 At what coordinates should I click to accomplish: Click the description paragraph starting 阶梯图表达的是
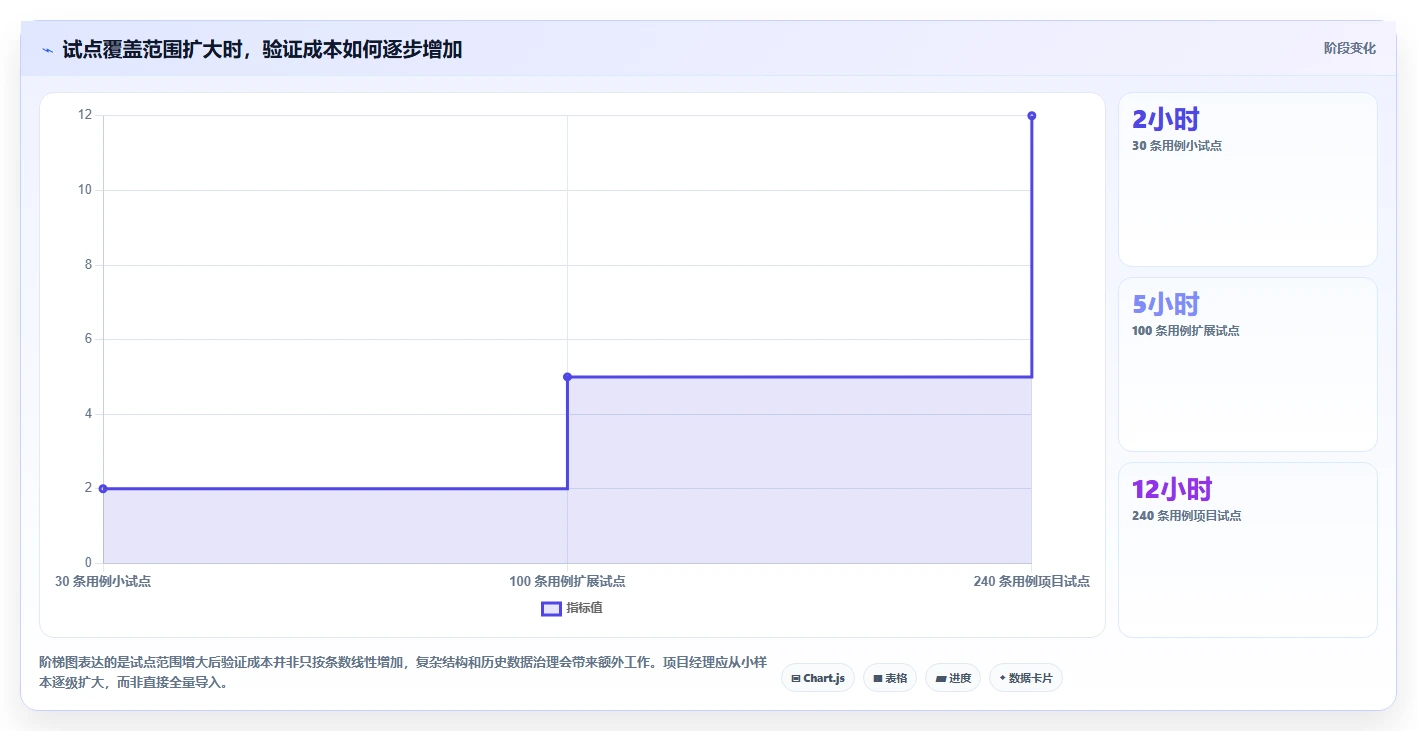(x=403, y=672)
